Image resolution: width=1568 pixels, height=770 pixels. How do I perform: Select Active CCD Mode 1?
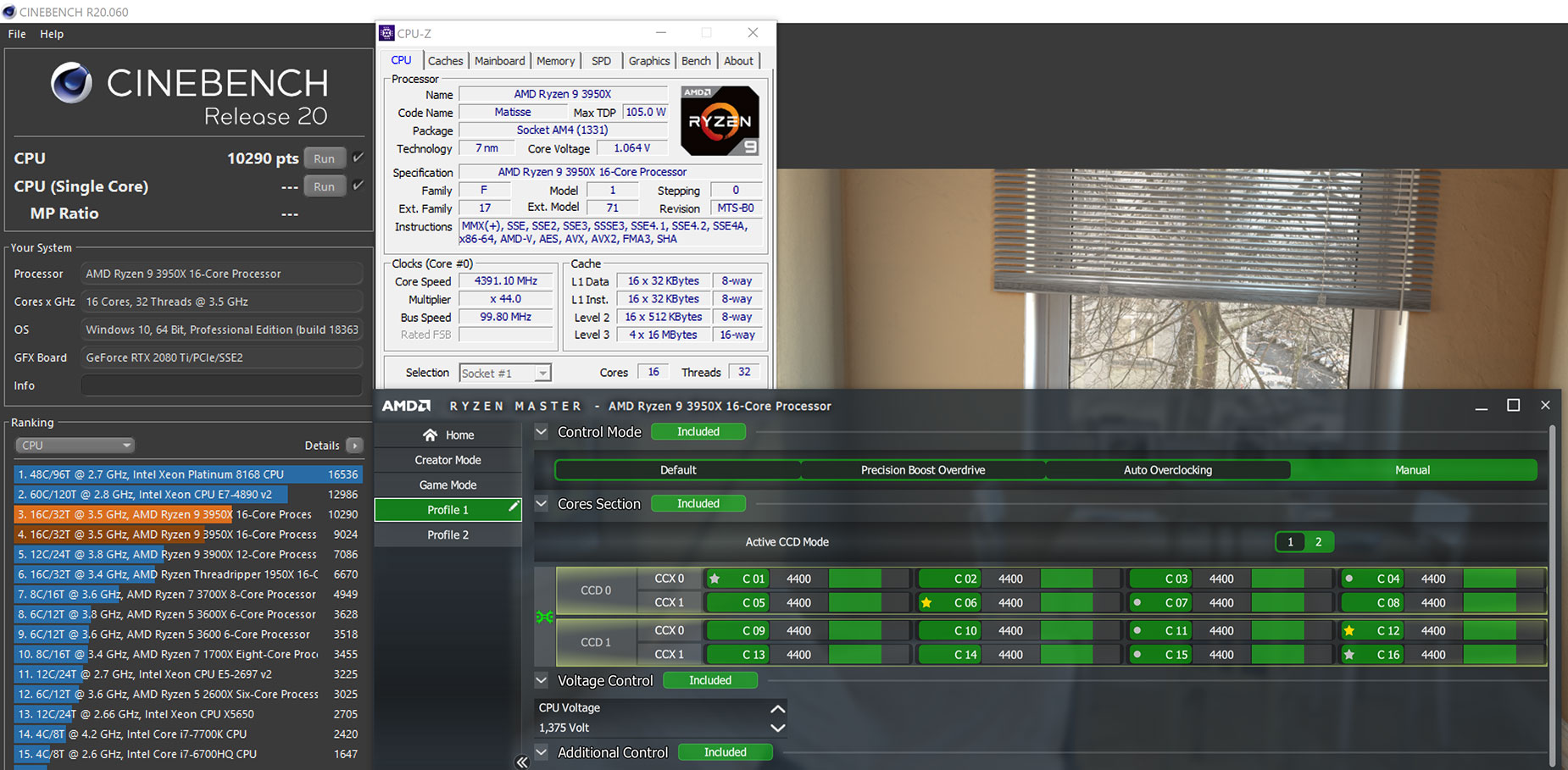[1290, 542]
